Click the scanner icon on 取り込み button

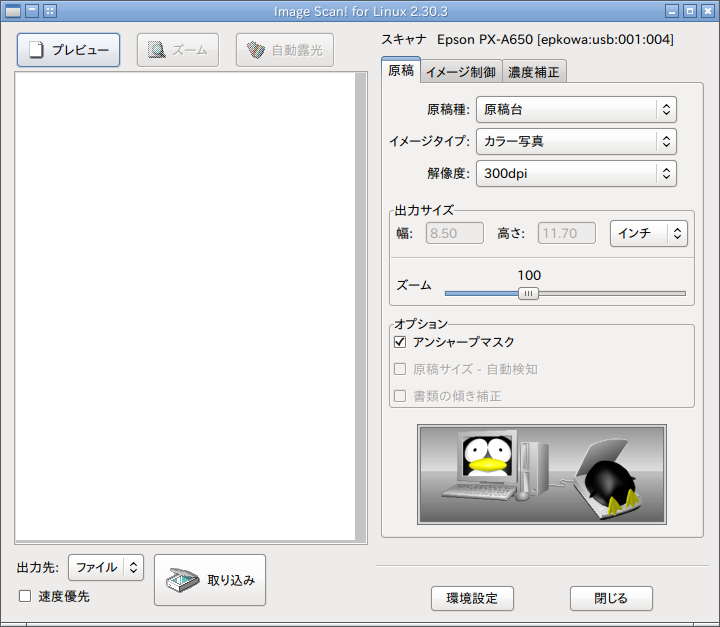(x=182, y=580)
